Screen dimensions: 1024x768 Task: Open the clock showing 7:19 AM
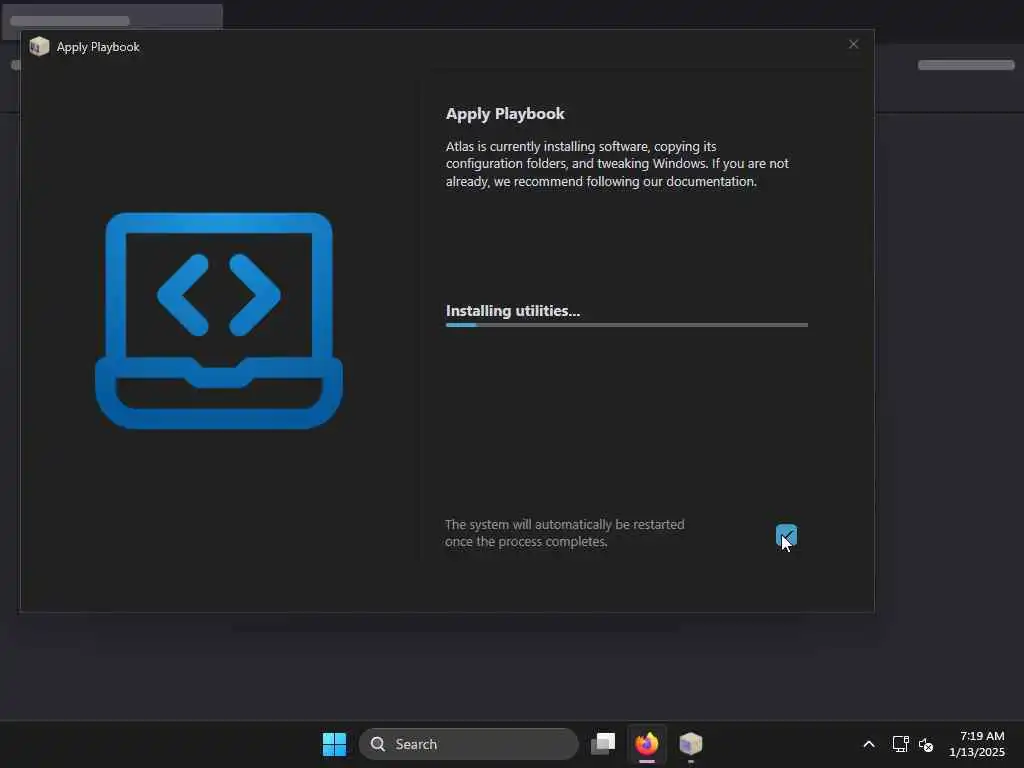point(977,744)
